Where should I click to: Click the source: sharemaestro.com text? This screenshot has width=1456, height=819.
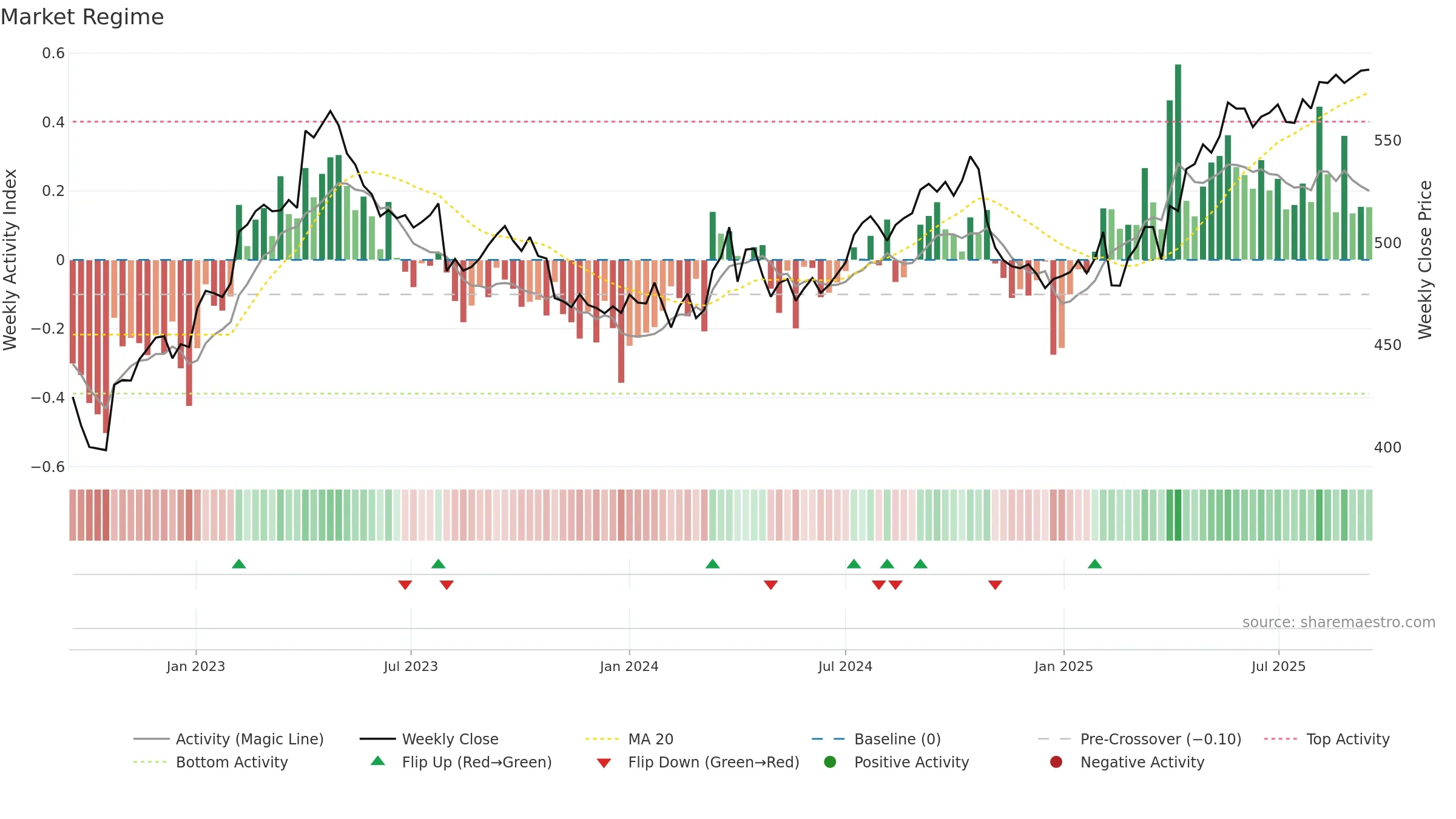1339,622
